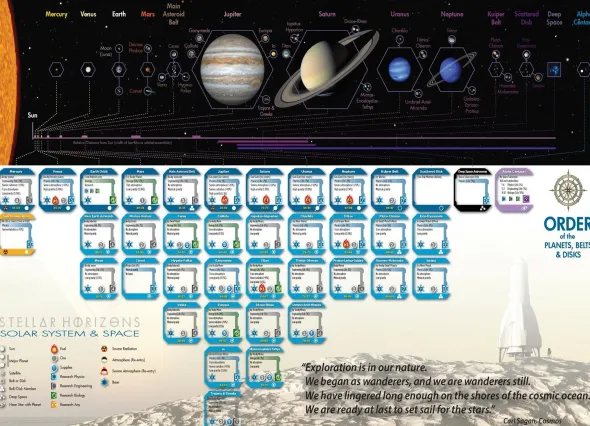Click the 'Neptune' heading above the map
This screenshot has width=590, height=426.
pyautogui.click(x=452, y=14)
